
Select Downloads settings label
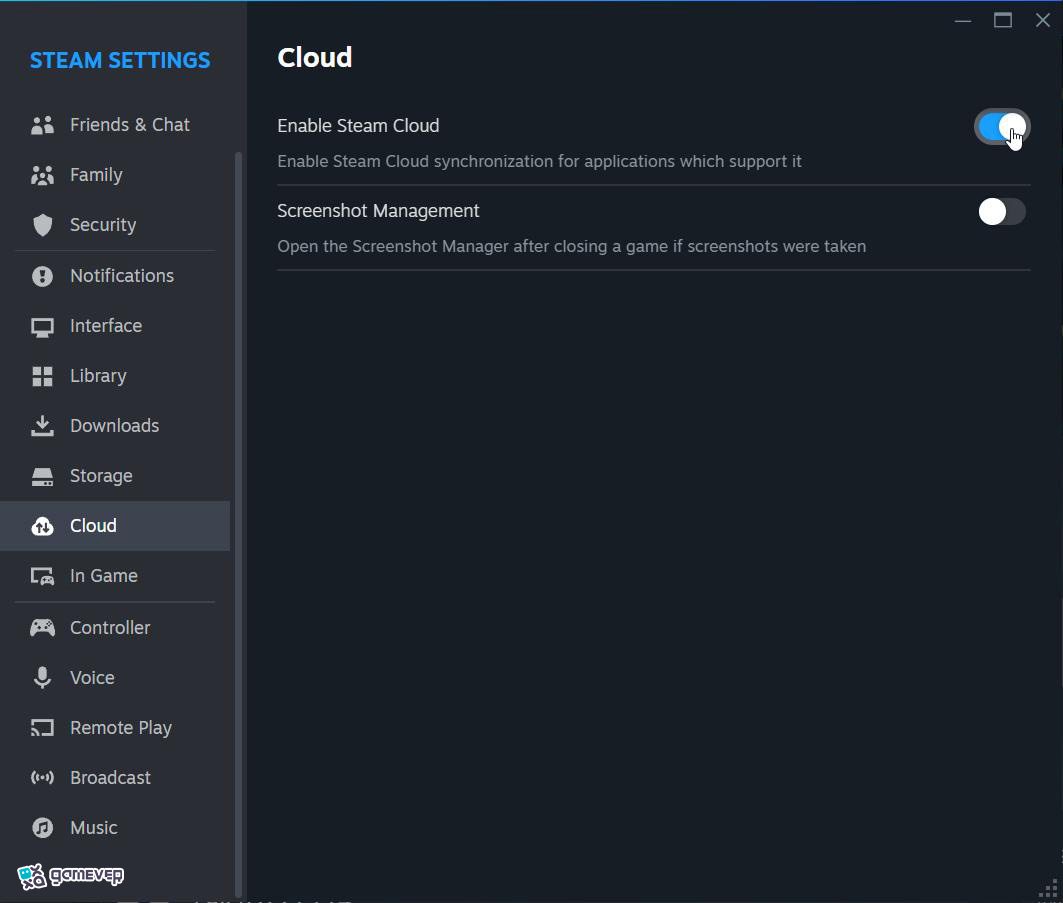(x=115, y=426)
